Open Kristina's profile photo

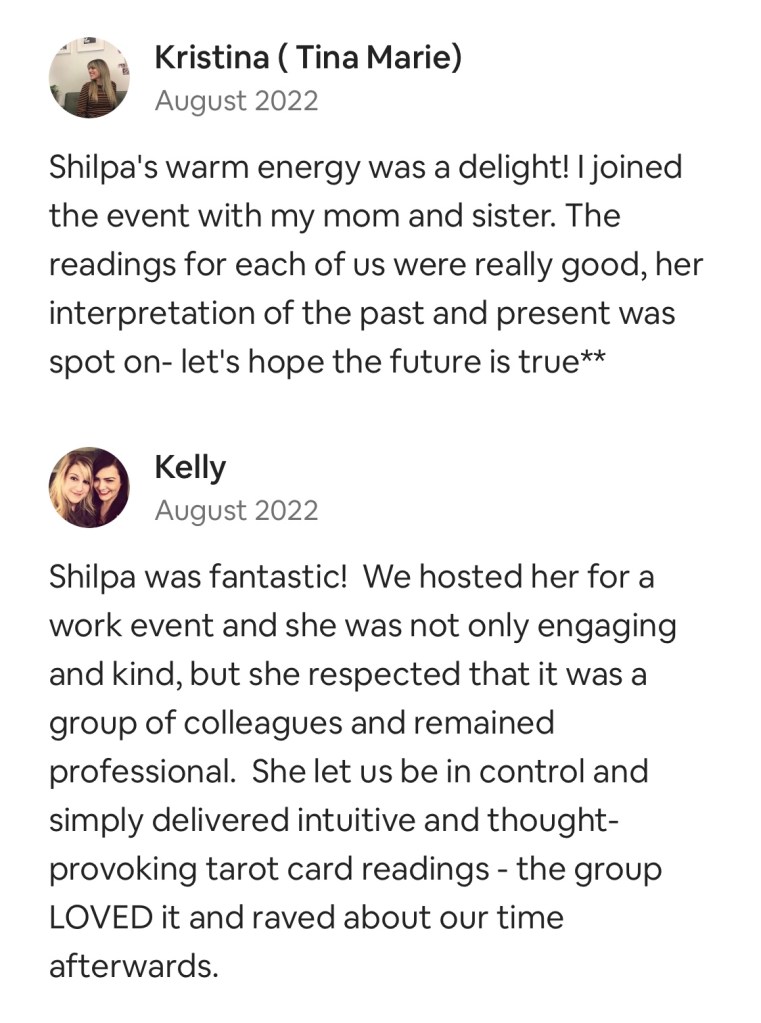pos(89,78)
